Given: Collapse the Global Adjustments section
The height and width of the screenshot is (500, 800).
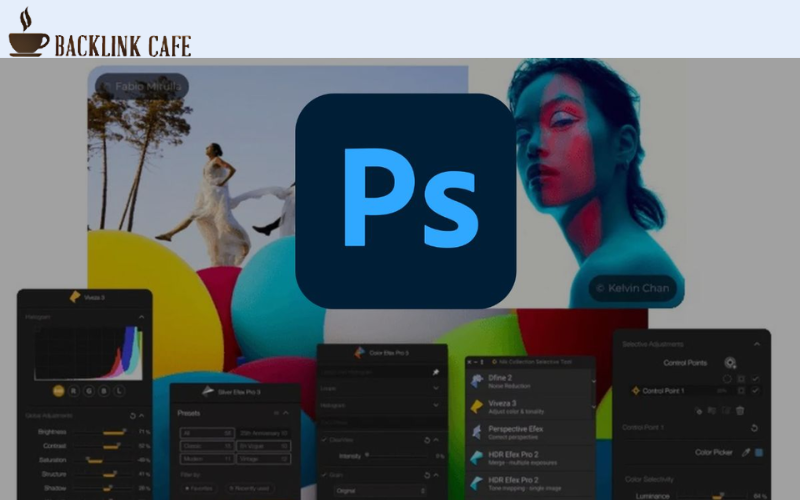Looking at the screenshot, I should point(142,416).
